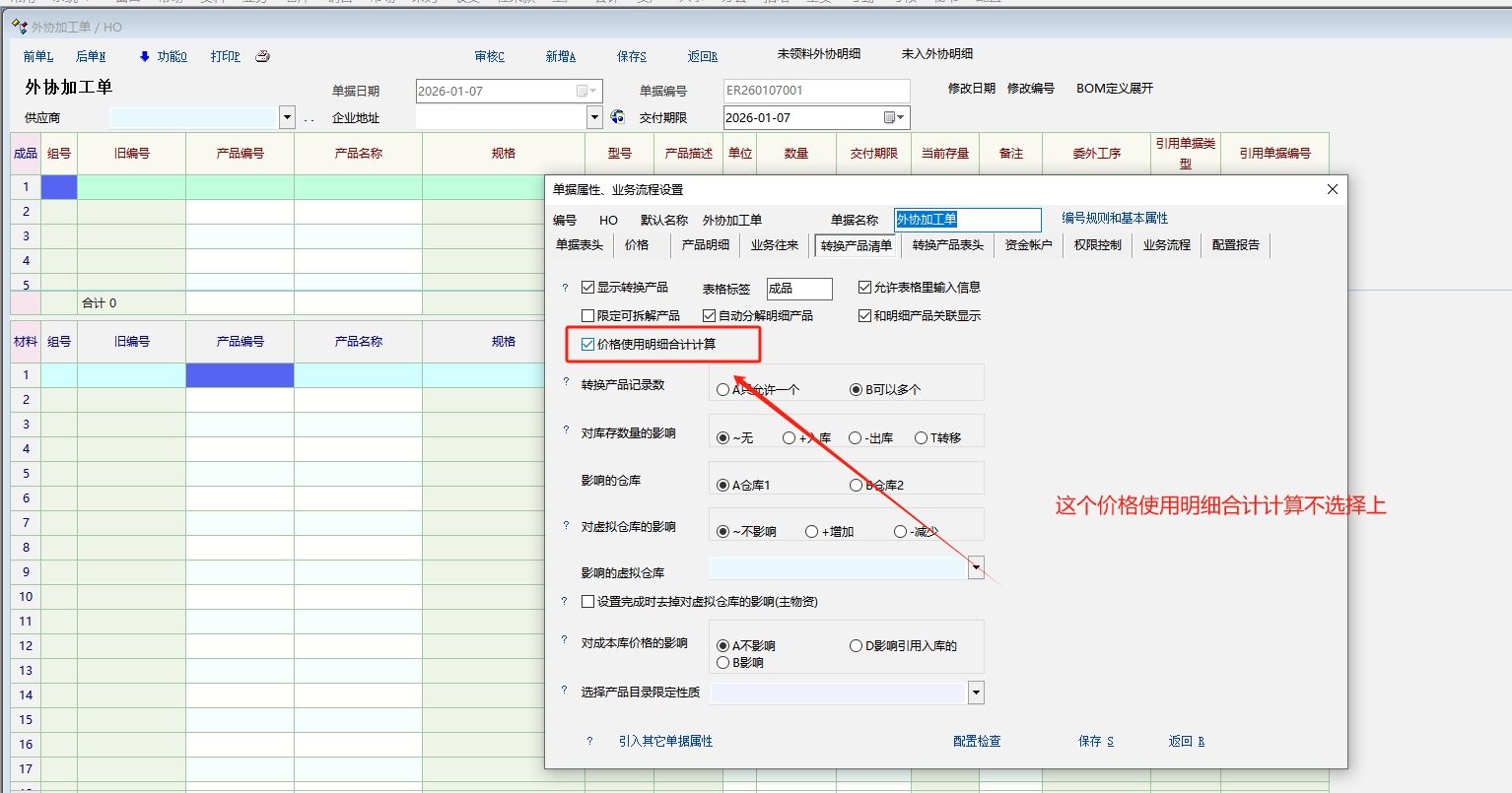
Task: Expand the 供应商 dropdown
Action: (287, 118)
